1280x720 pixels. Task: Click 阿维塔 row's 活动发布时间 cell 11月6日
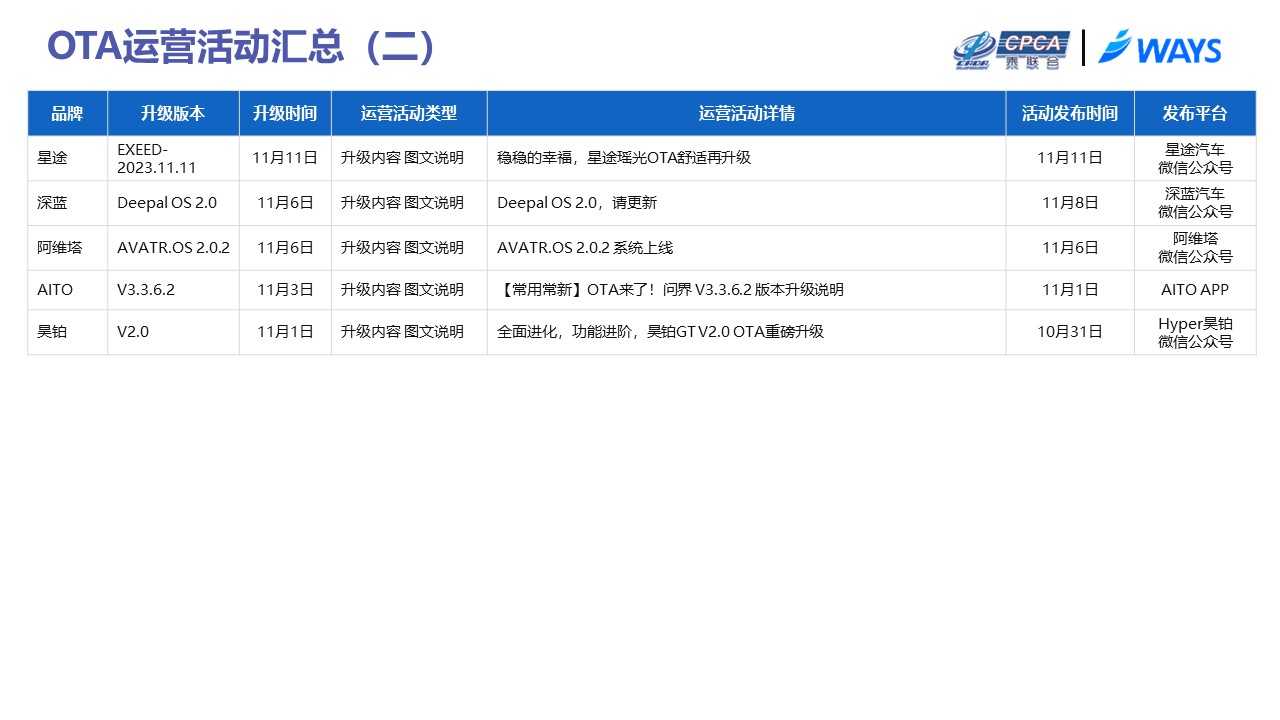[x=1070, y=247]
